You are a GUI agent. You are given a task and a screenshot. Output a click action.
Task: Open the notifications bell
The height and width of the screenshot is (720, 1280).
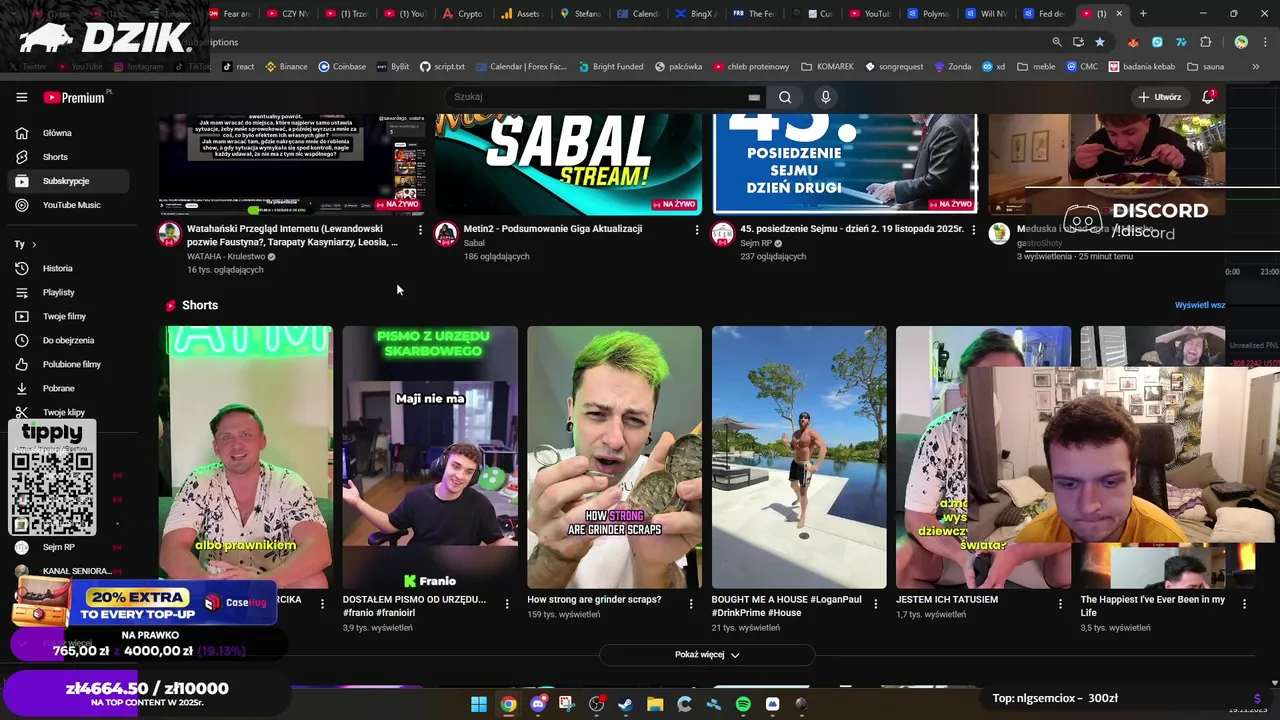tap(1208, 97)
